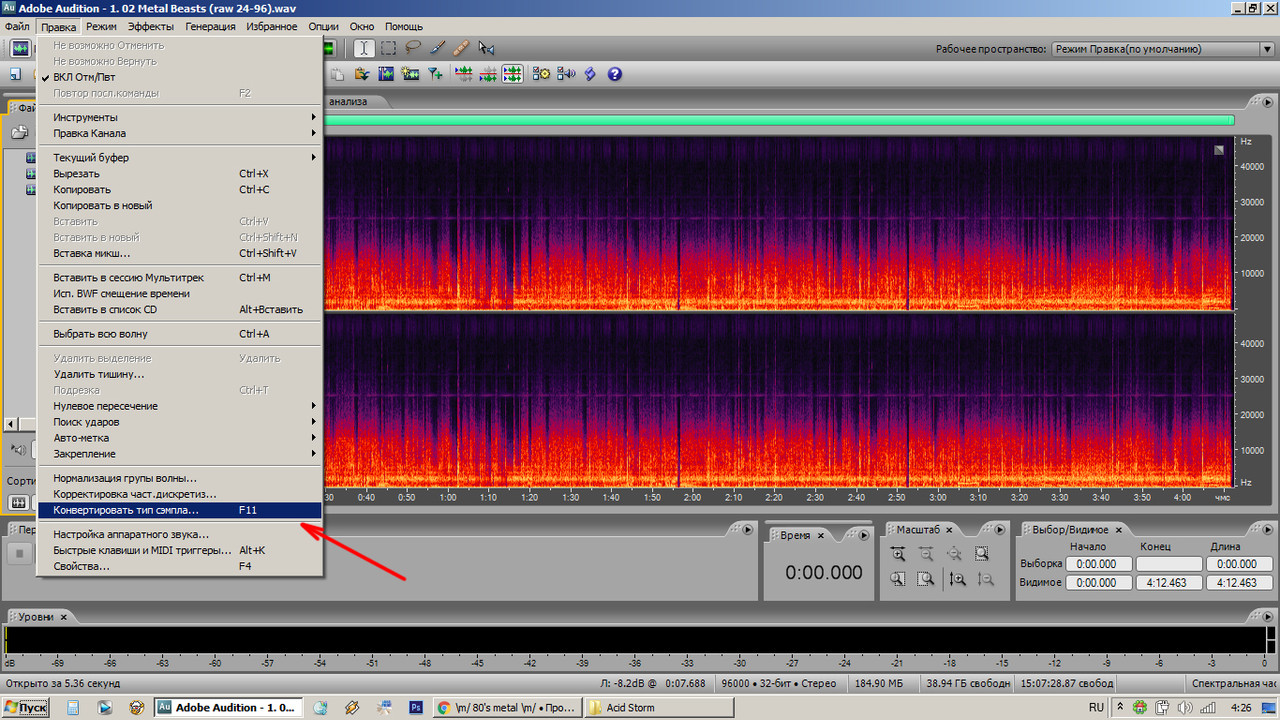Click the Пуск Start button
The image size is (1280, 720).
27,708
